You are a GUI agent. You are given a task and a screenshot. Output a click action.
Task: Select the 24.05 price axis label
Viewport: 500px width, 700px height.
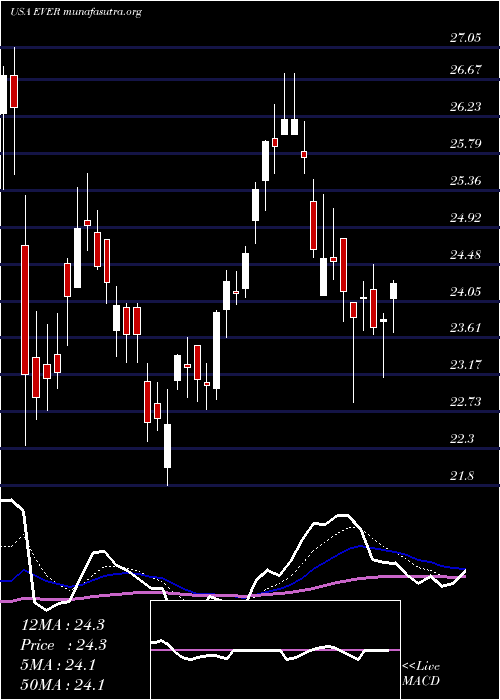[465, 292]
